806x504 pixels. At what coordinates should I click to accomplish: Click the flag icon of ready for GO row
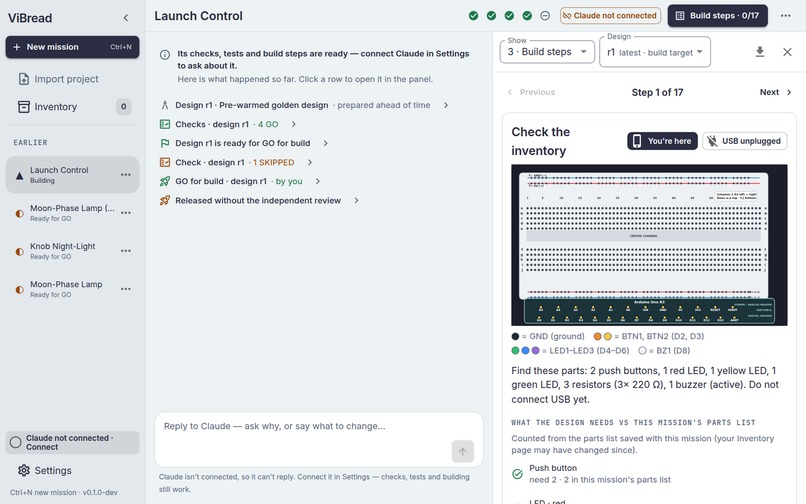[x=165, y=143]
